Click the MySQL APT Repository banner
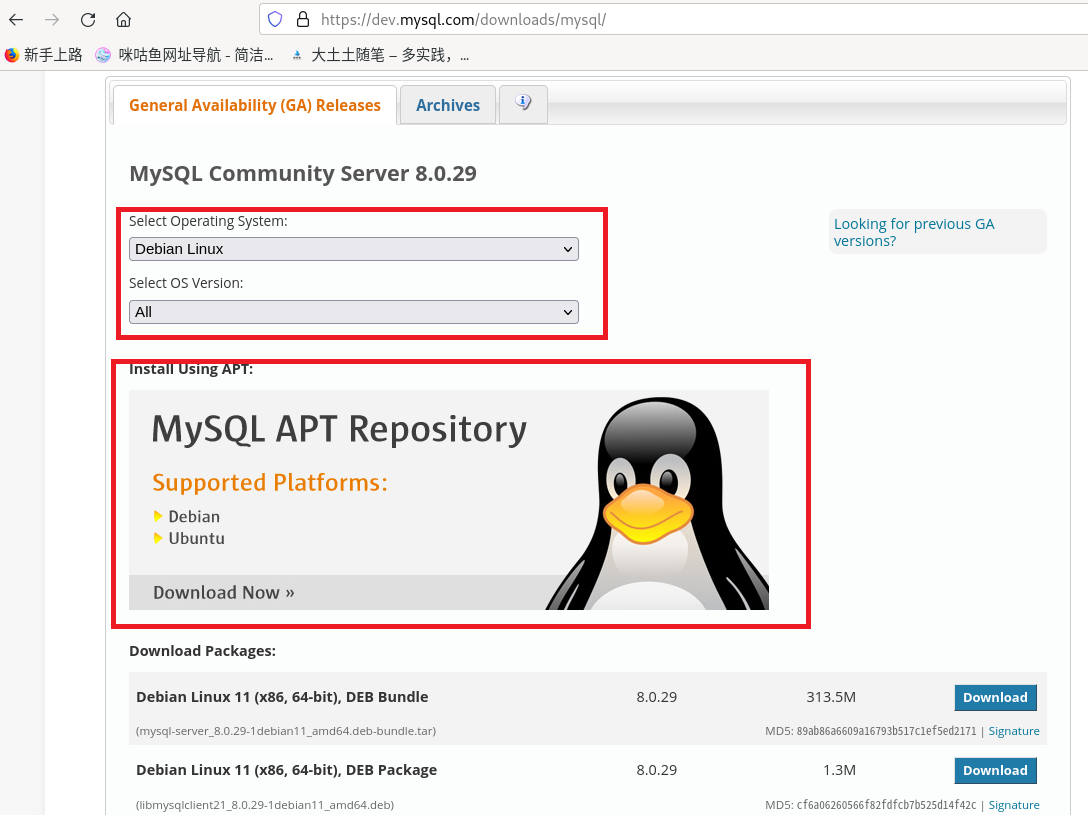Screen dimensions: 1088x815 (x=449, y=500)
